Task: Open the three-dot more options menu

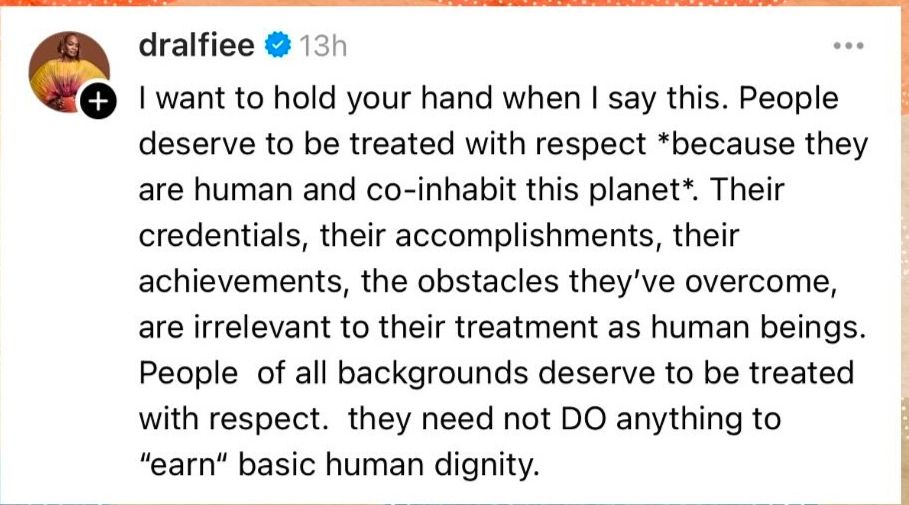Action: click(848, 46)
